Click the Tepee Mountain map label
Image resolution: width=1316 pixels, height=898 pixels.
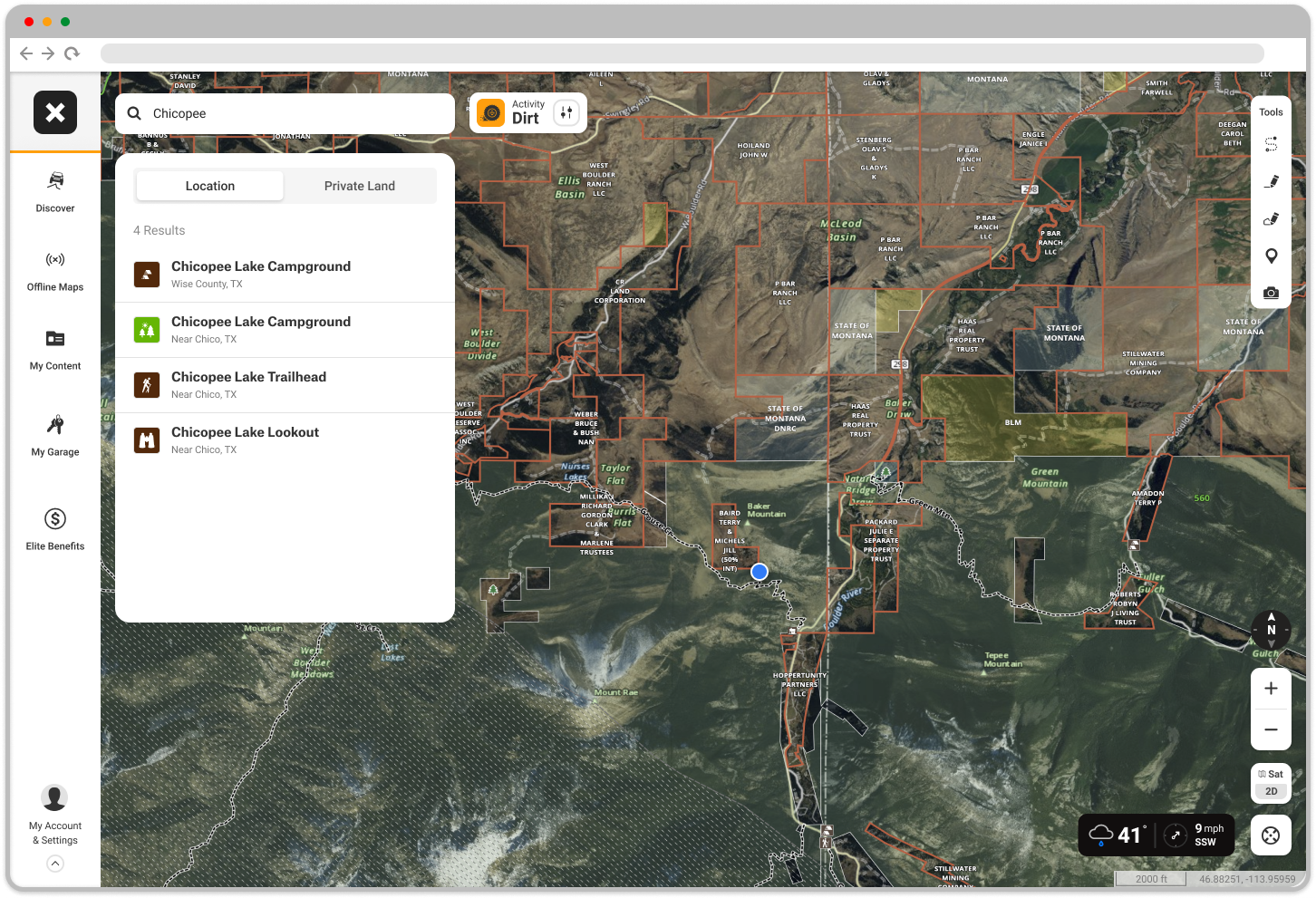1002,660
